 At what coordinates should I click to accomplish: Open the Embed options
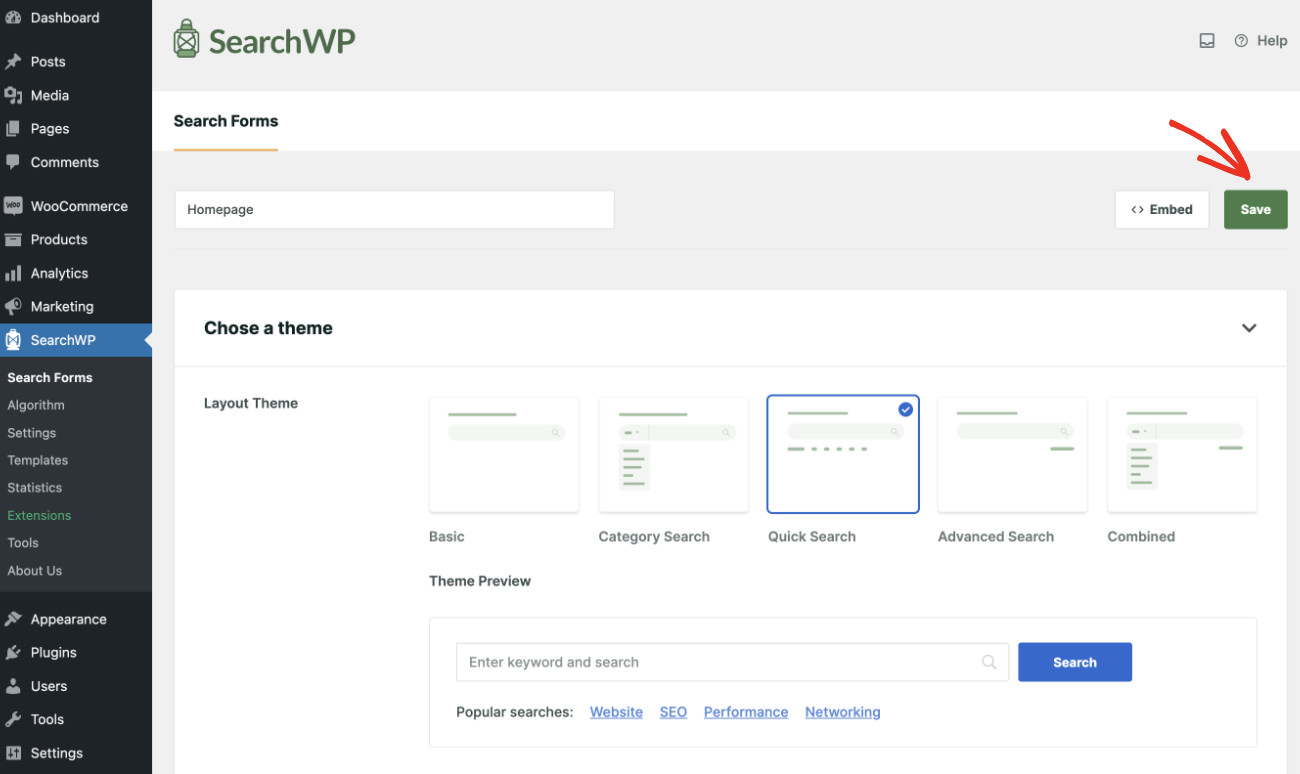click(x=1162, y=209)
